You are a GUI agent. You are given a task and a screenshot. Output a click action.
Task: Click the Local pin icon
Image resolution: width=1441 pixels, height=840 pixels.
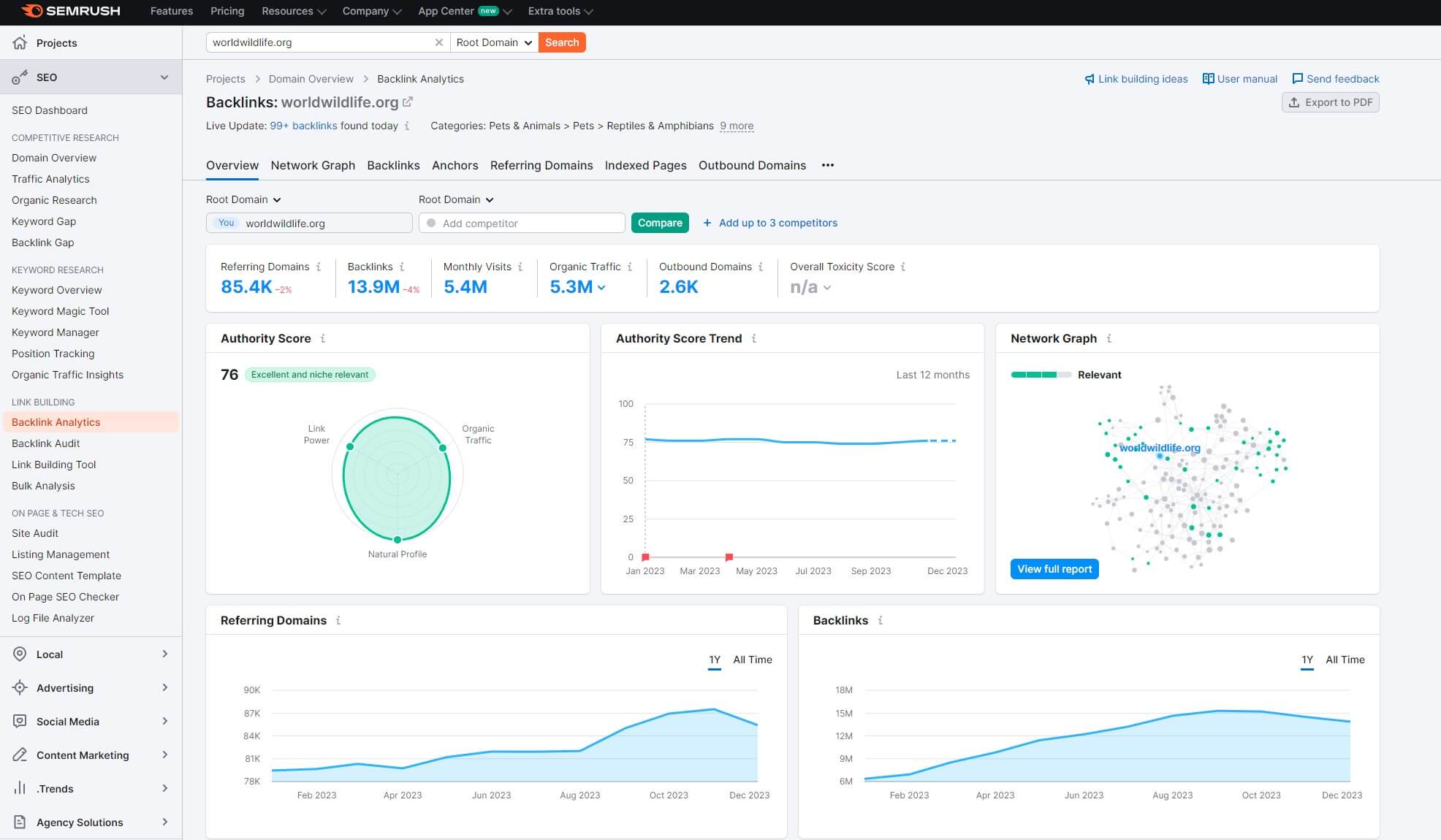20,654
